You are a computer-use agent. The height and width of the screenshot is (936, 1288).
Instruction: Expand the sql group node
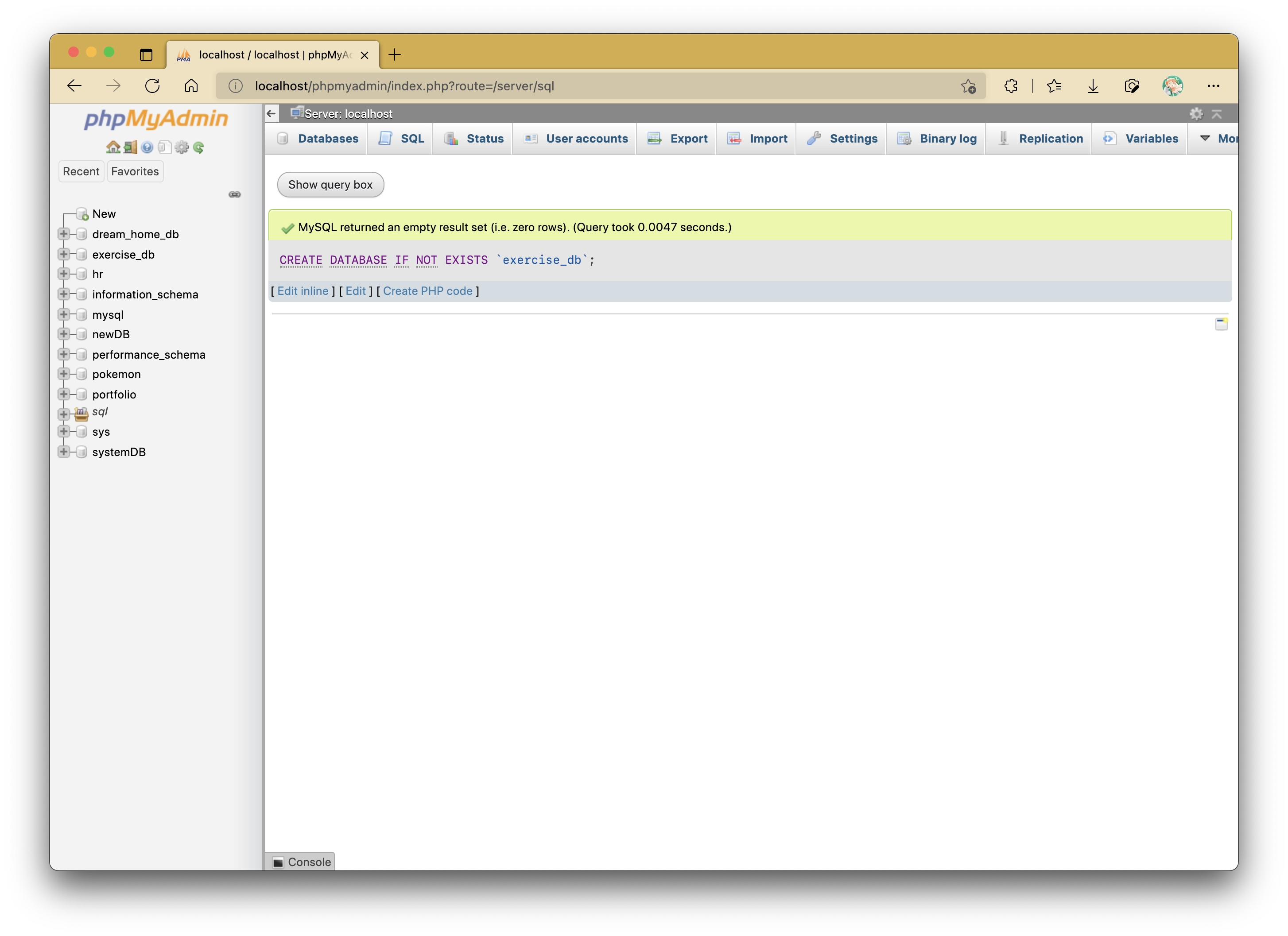(64, 414)
